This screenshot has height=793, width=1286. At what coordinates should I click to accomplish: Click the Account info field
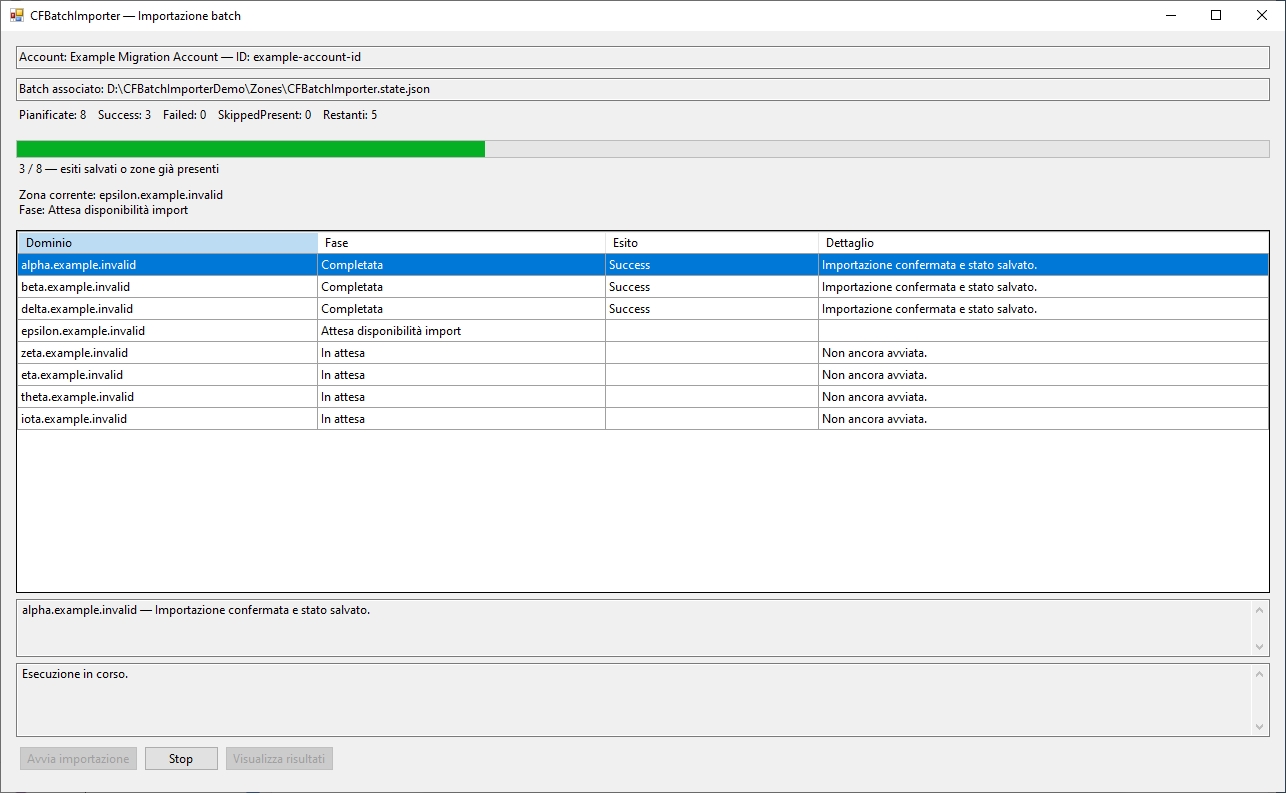pyautogui.click(x=643, y=57)
